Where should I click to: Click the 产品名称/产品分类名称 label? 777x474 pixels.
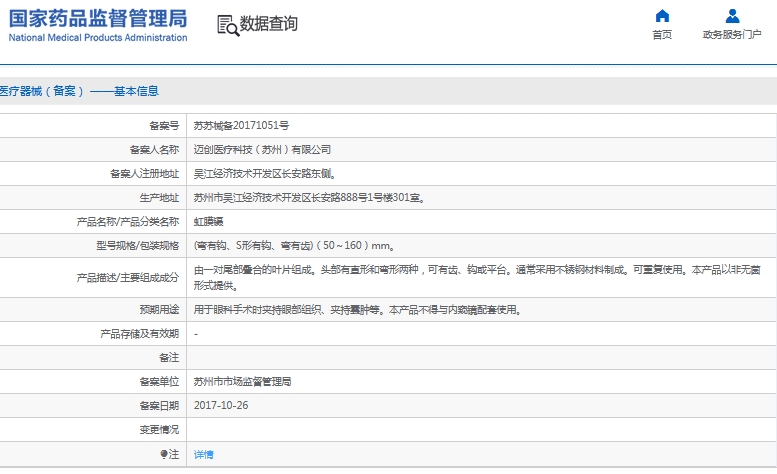tap(127, 222)
